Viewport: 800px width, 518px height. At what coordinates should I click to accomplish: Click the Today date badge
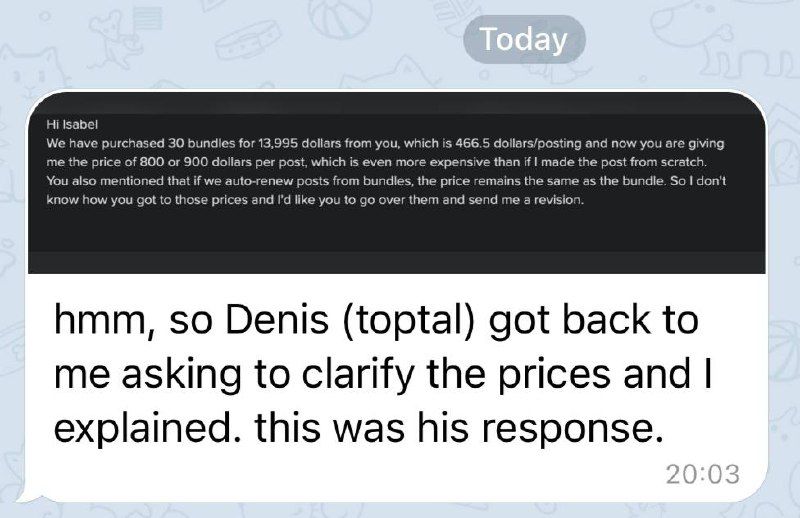point(523,40)
